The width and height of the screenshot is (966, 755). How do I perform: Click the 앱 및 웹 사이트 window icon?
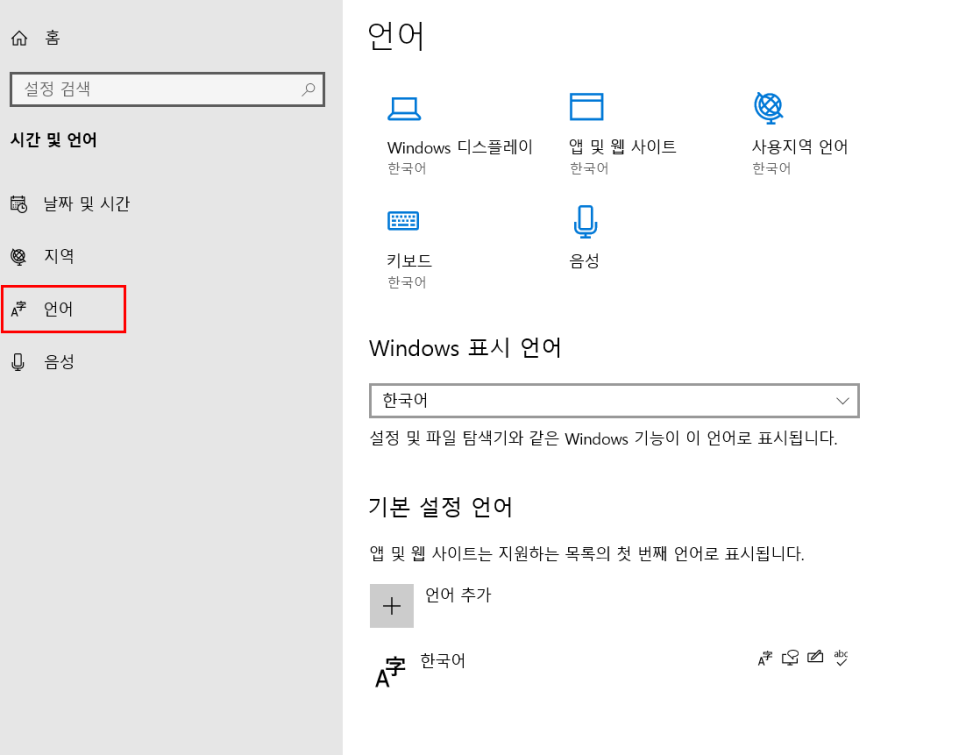click(x=586, y=107)
